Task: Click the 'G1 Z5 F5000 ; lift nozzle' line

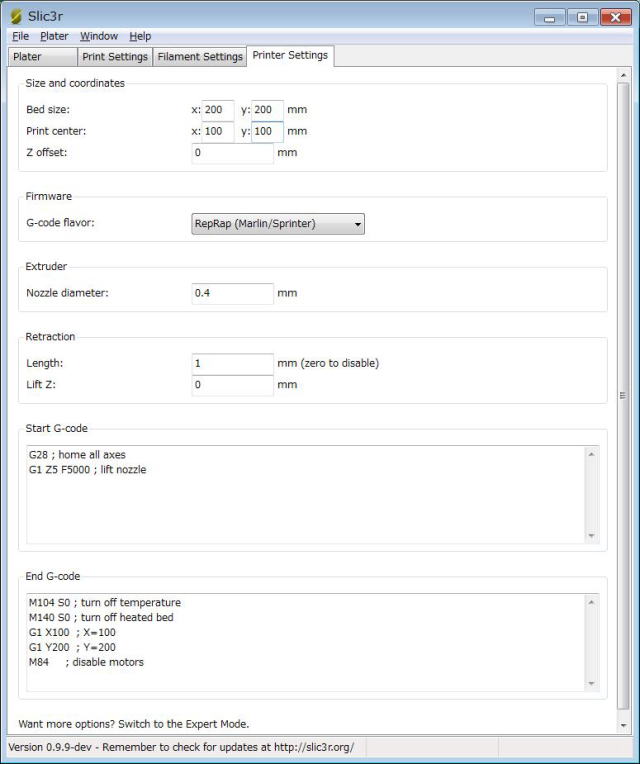Action: point(87,470)
